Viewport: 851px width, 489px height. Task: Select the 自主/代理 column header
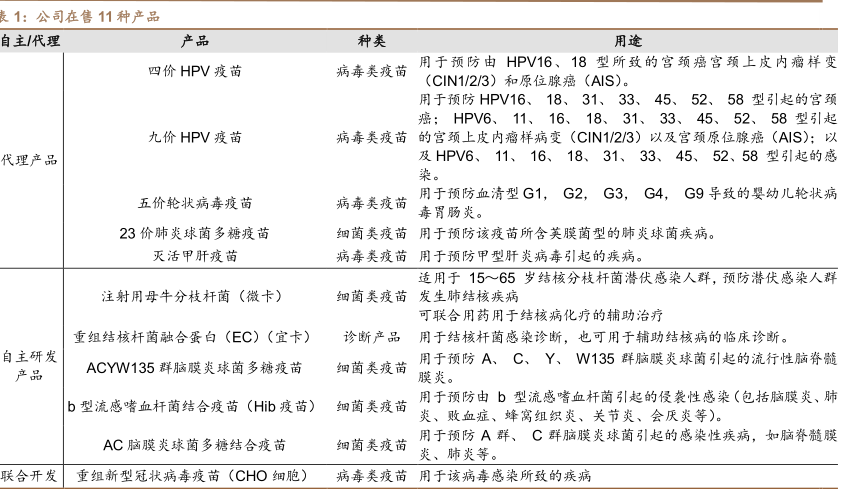[x=29, y=41]
